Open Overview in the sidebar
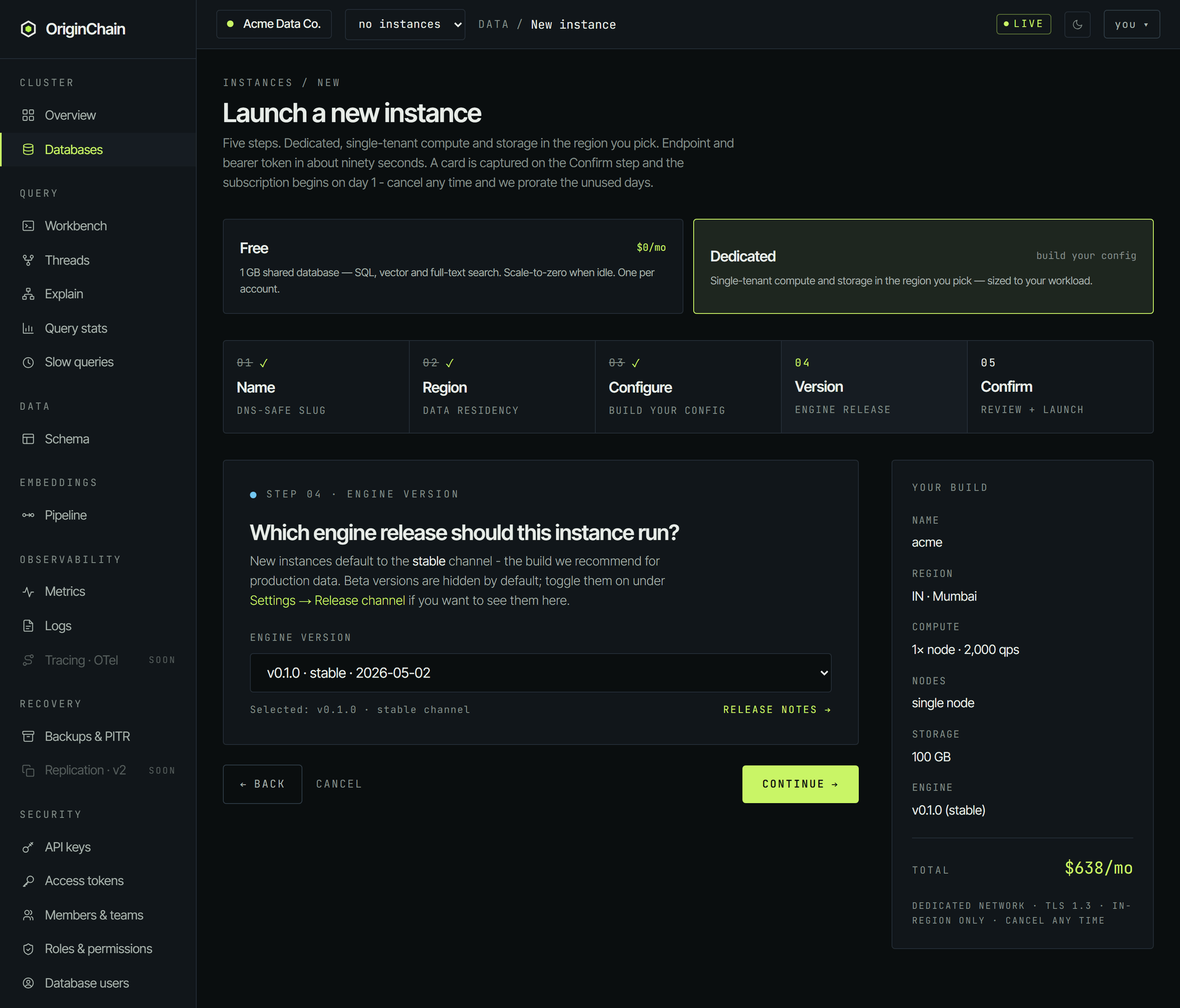 click(98, 116)
